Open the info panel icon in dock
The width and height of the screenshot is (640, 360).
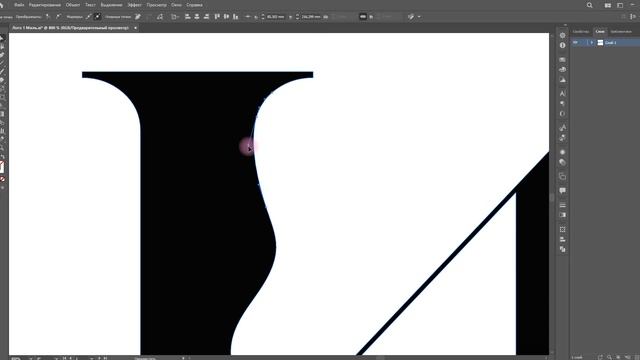click(562, 45)
